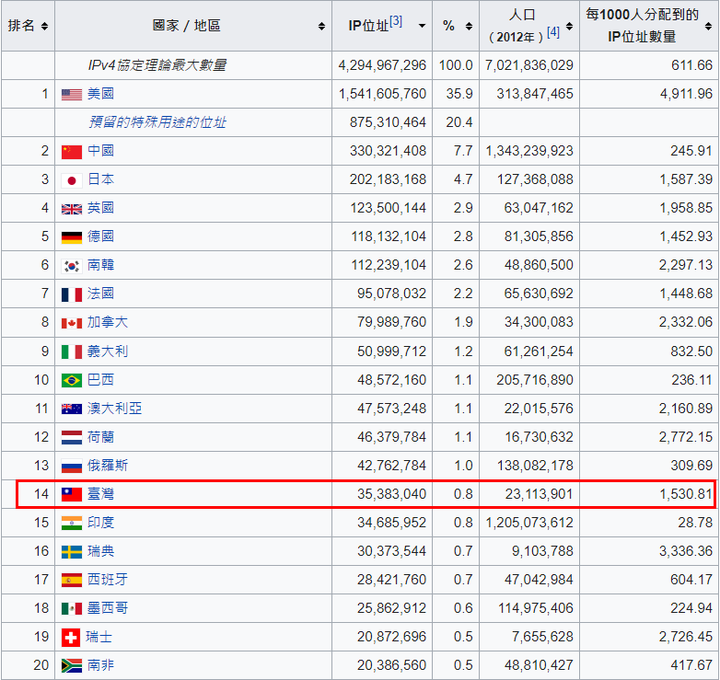Screen dimensions: 720x680
Task: Open the 巴西 country link
Action: coord(101,380)
